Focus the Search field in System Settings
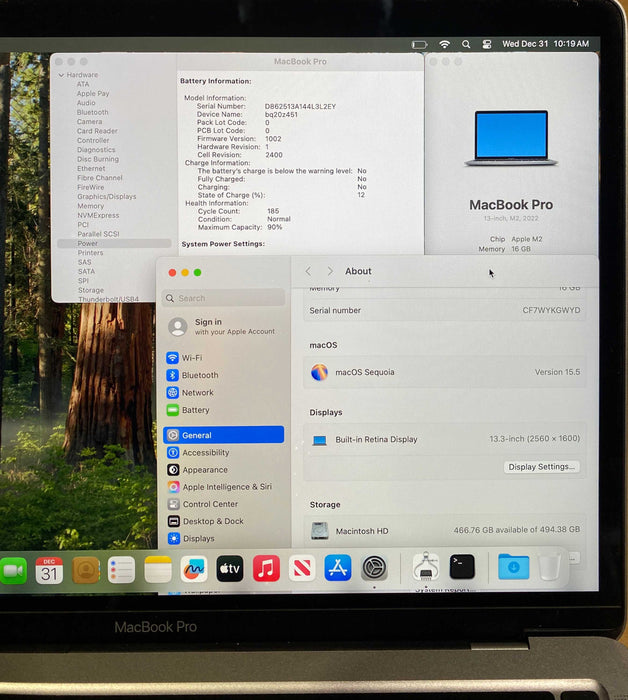628x700 pixels. 224,298
